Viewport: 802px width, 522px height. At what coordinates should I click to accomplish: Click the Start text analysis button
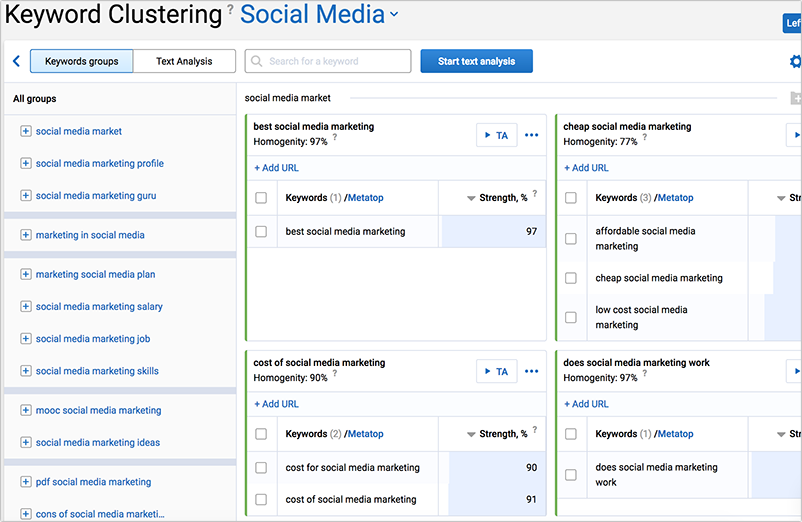pyautogui.click(x=476, y=61)
